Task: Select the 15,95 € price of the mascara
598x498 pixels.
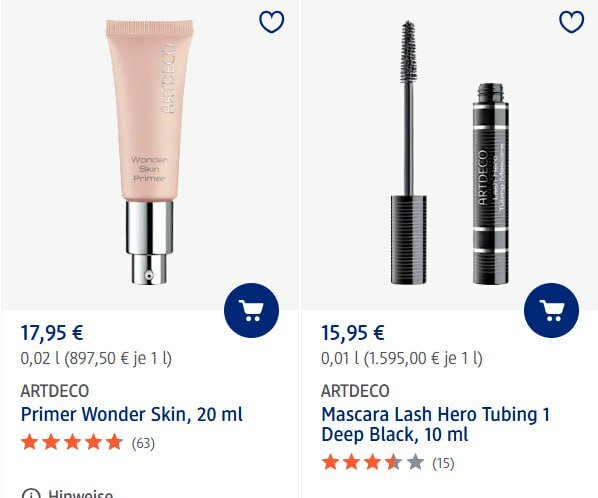Action: [352, 333]
